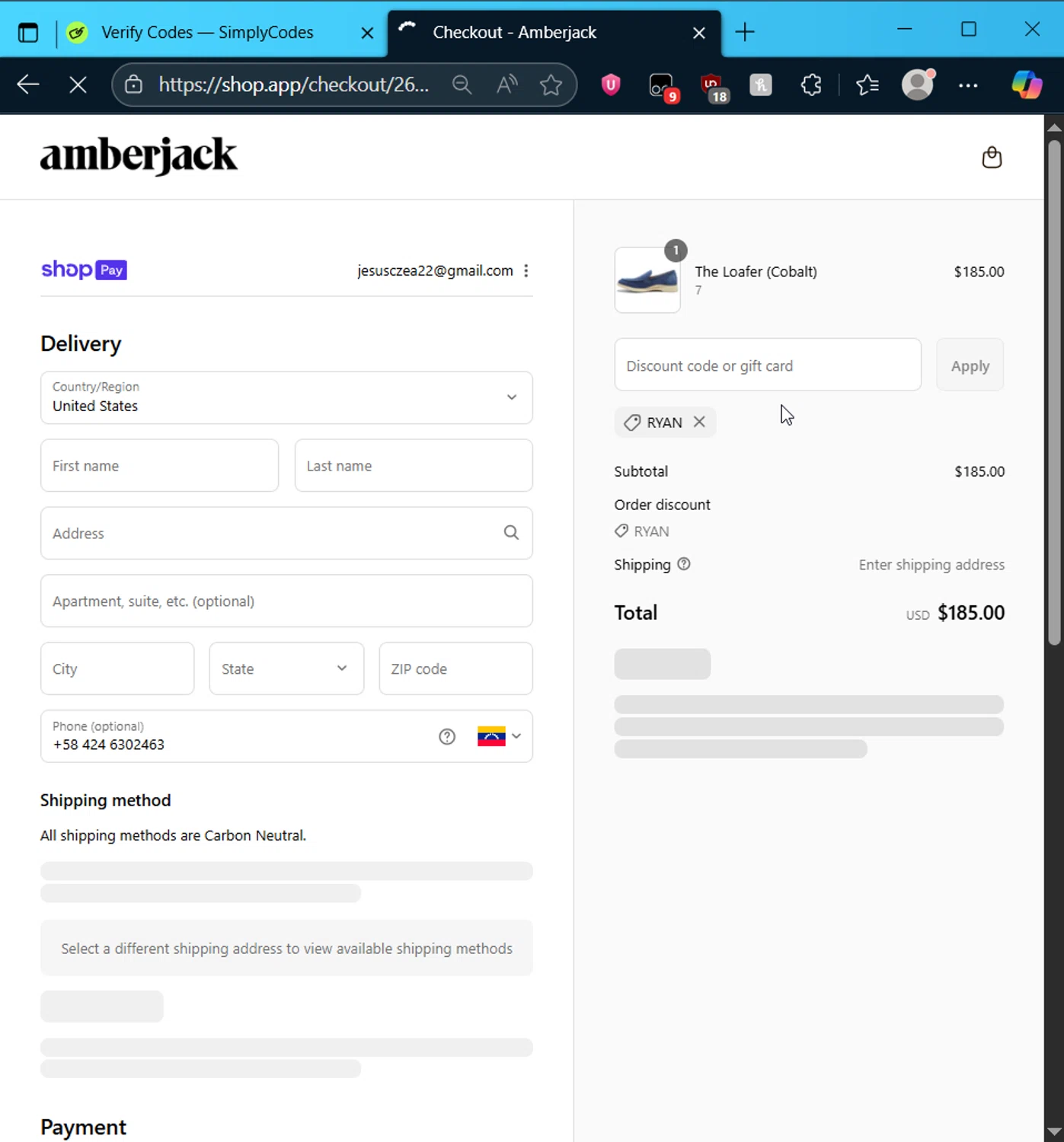Click the Shop Pay logo
The image size is (1064, 1142).
(x=84, y=270)
